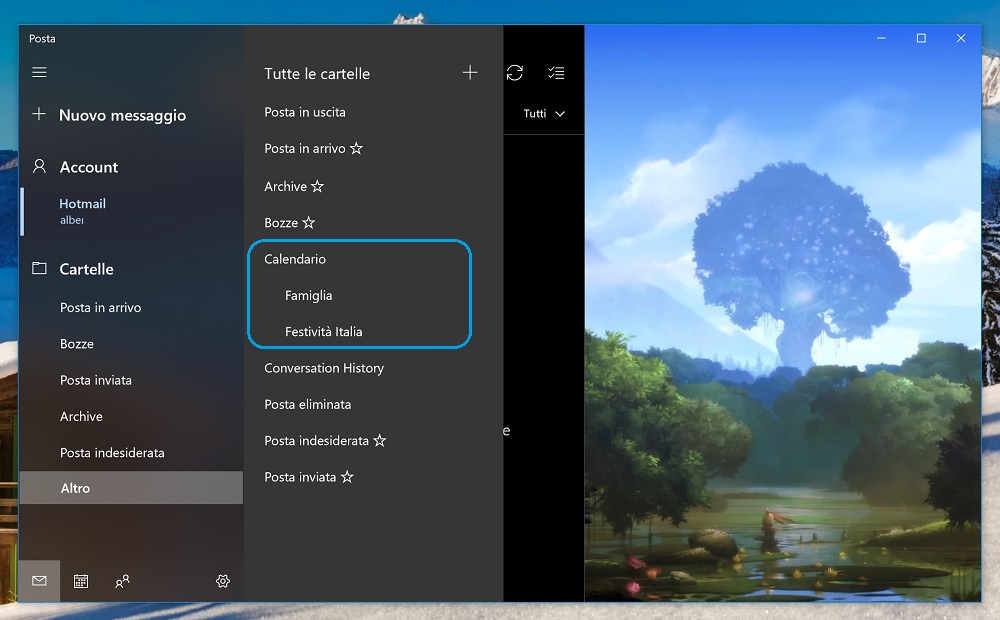1000x620 pixels.
Task: Maximize the Posta window
Action: pos(921,38)
